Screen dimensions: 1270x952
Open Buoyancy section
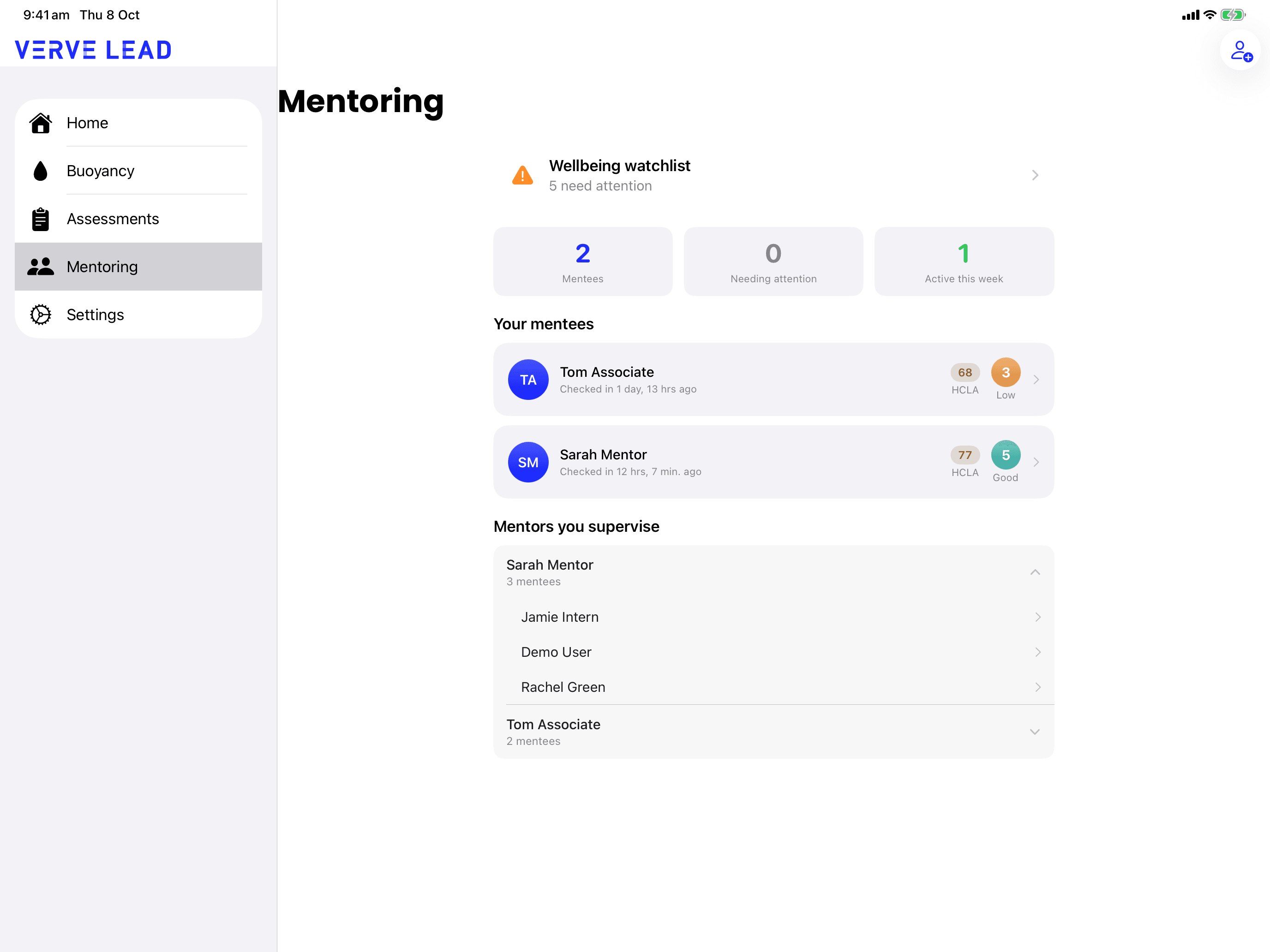click(x=138, y=171)
